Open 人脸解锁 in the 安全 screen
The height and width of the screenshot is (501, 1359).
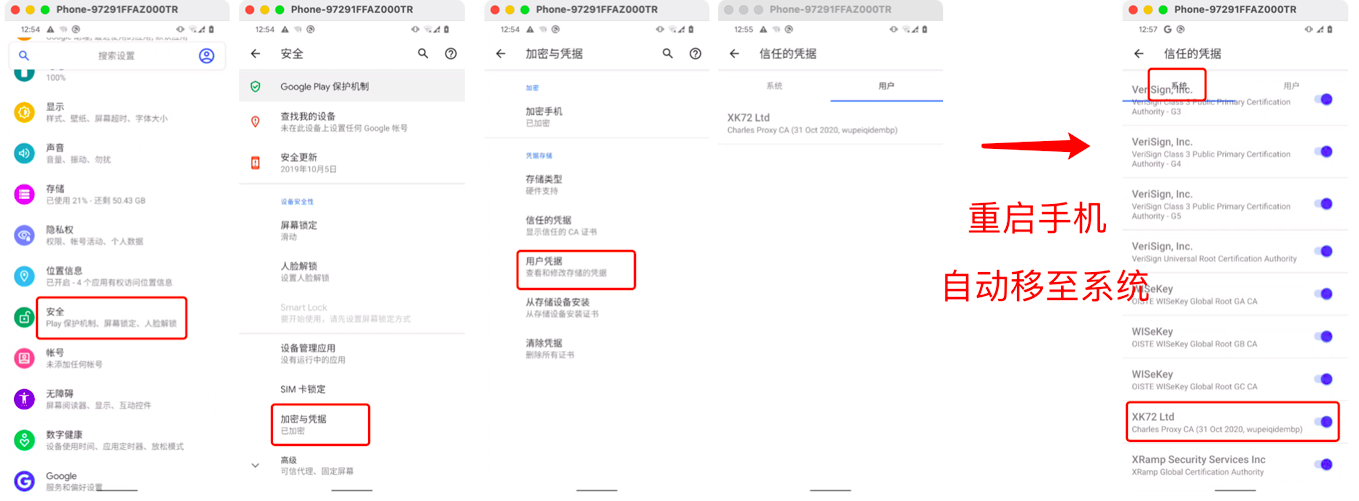(352, 271)
